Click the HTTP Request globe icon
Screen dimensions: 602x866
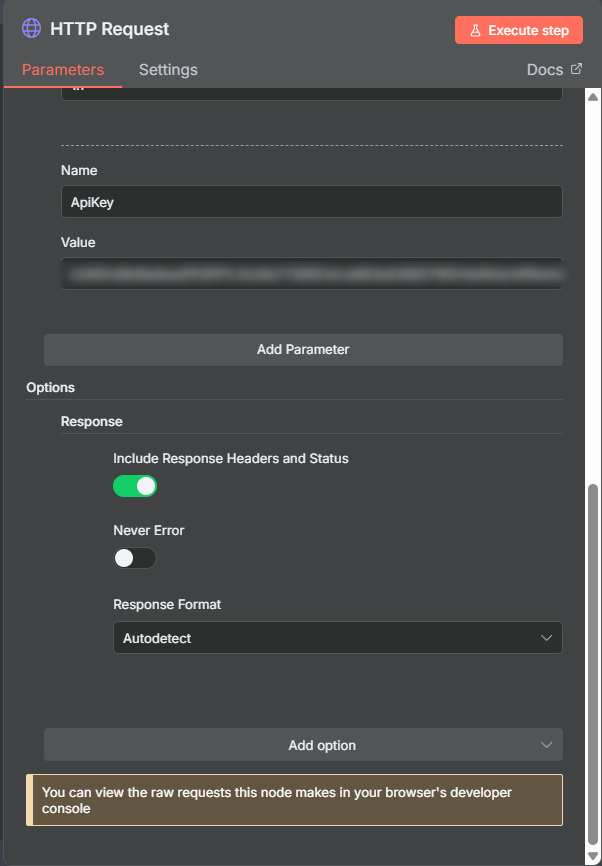32,29
